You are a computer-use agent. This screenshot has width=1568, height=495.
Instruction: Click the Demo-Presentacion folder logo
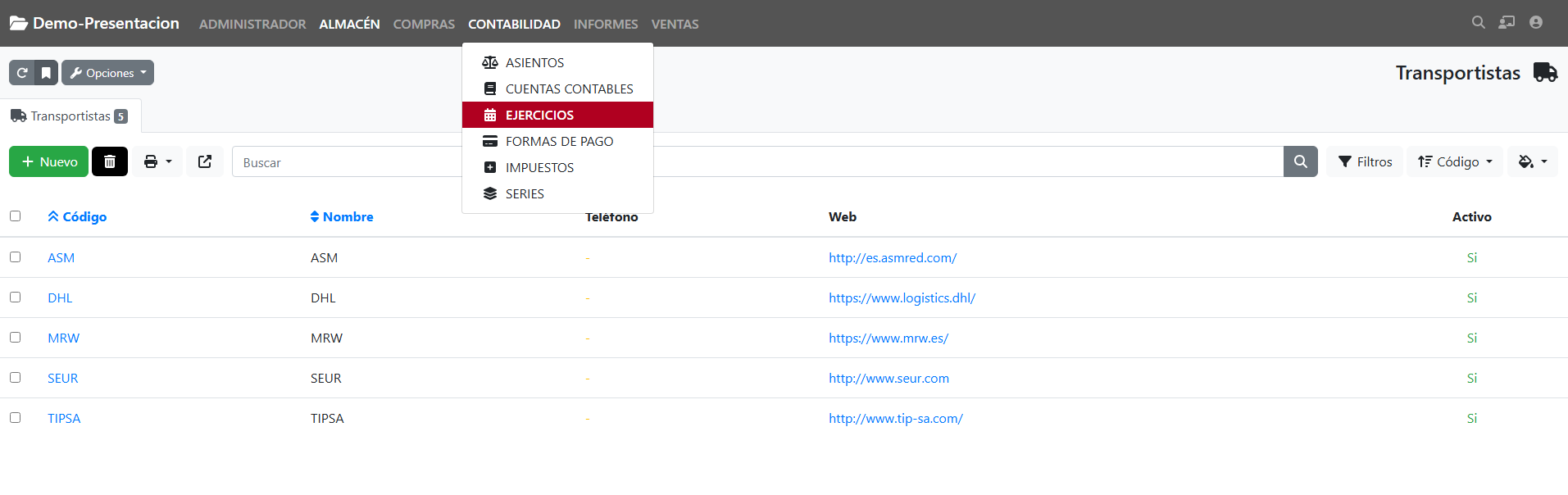click(x=19, y=24)
